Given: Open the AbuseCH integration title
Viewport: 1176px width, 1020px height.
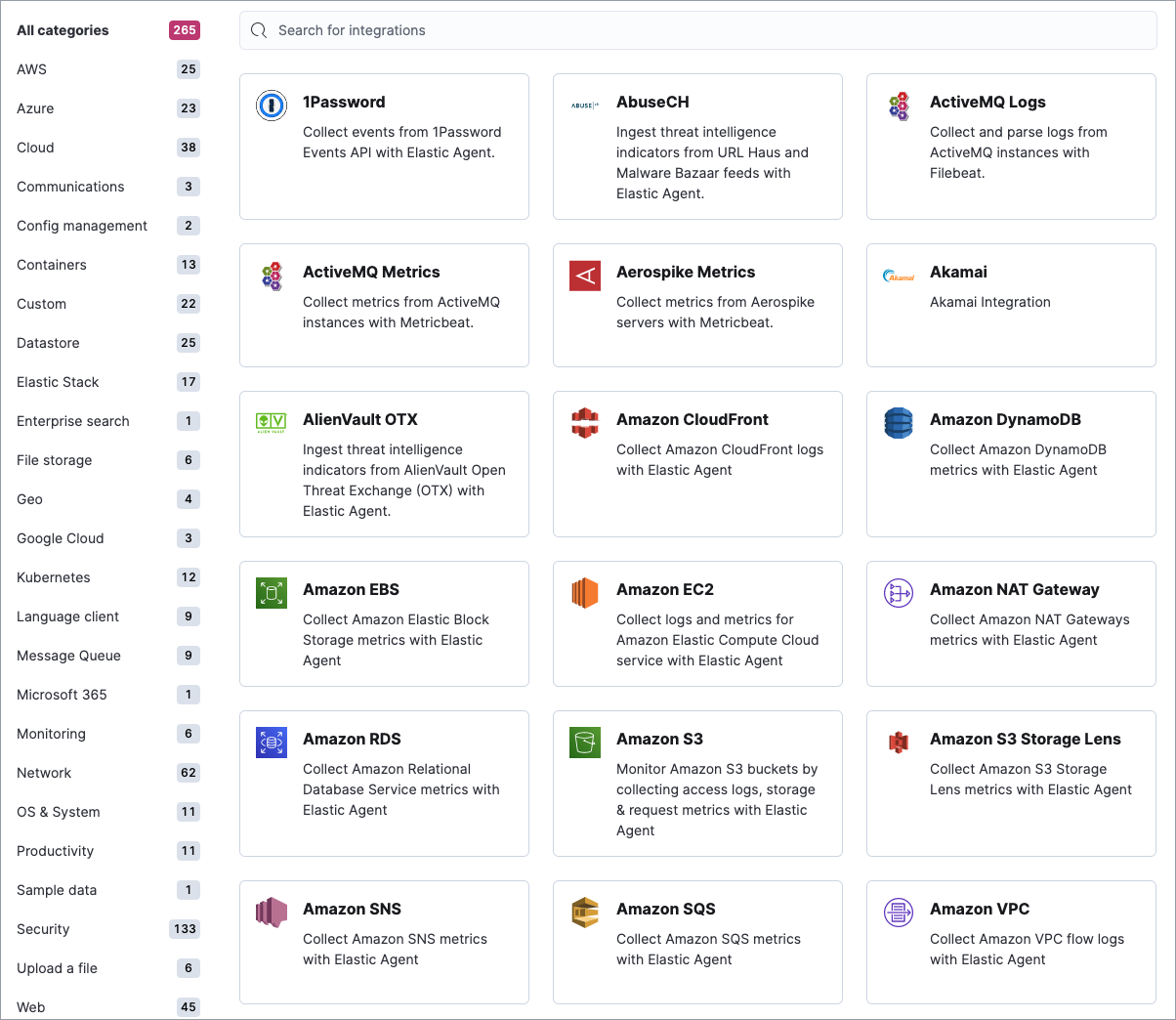Looking at the screenshot, I should tap(652, 102).
